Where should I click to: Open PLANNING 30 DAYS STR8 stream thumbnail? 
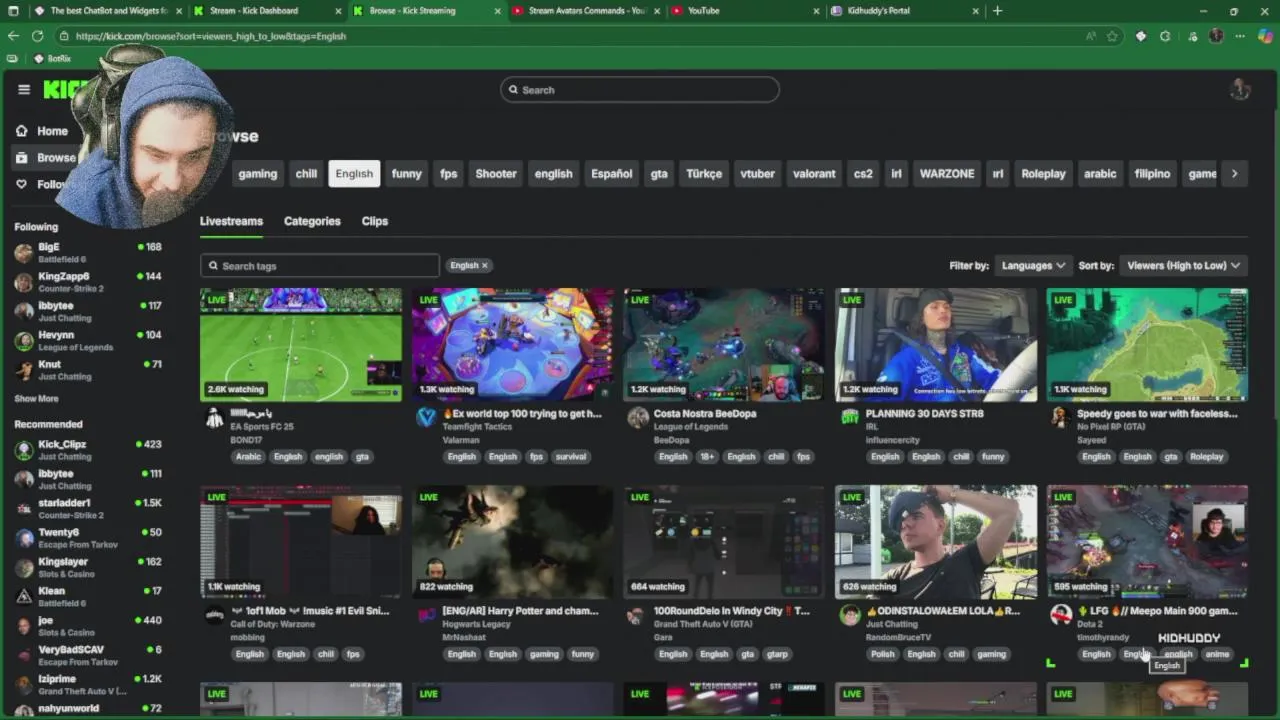point(936,345)
